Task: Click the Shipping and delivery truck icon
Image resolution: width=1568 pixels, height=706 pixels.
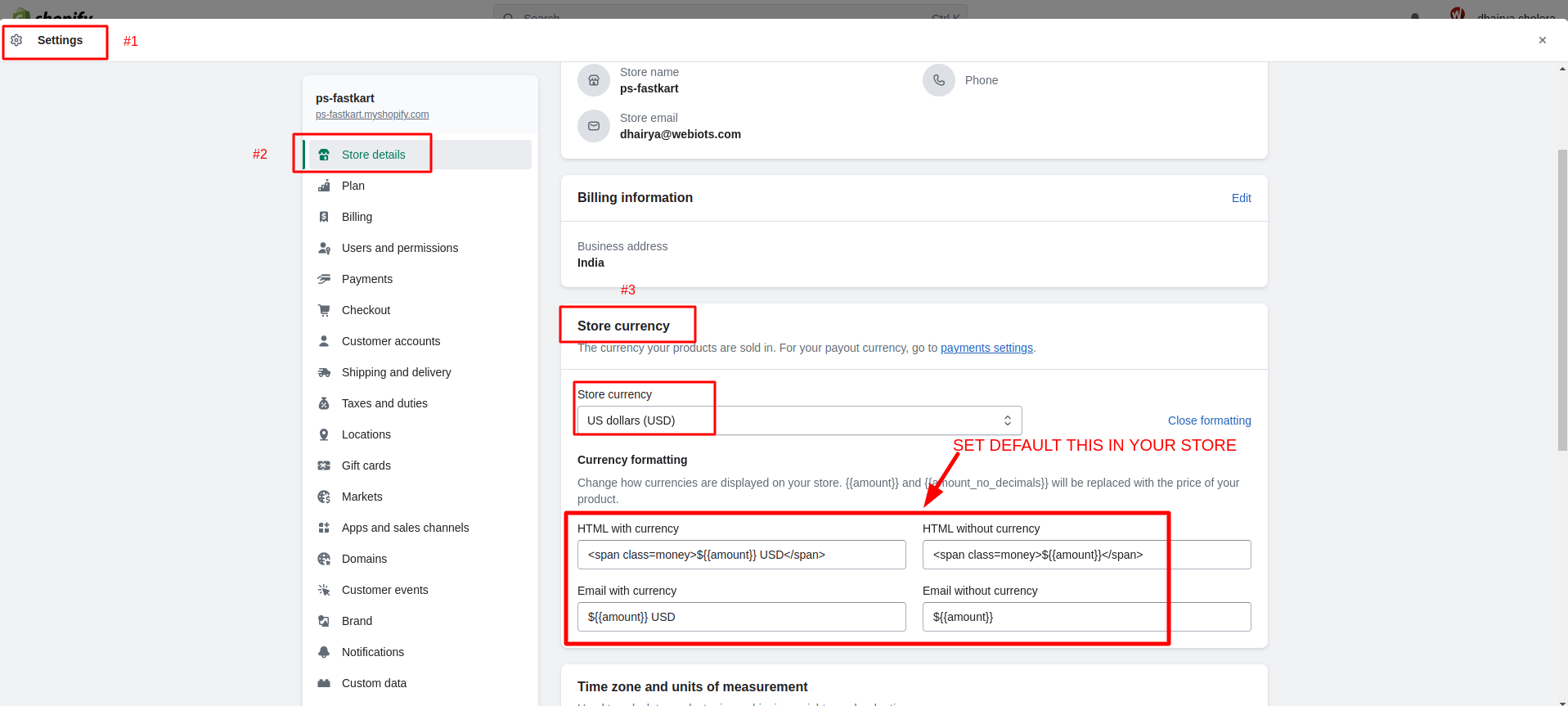Action: tap(324, 372)
